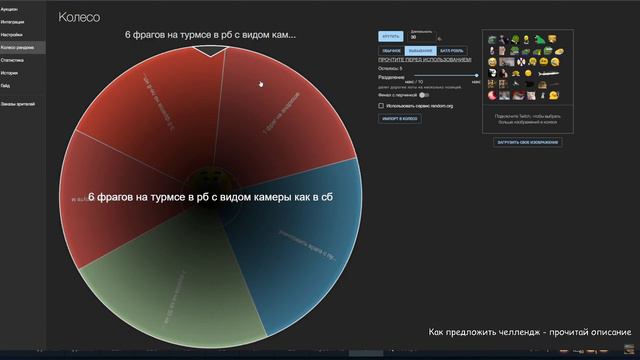Image resolution: width=640 pixels, height=360 pixels.
Task: Choose the purple-white checkered ball emote
Action: (x=521, y=62)
